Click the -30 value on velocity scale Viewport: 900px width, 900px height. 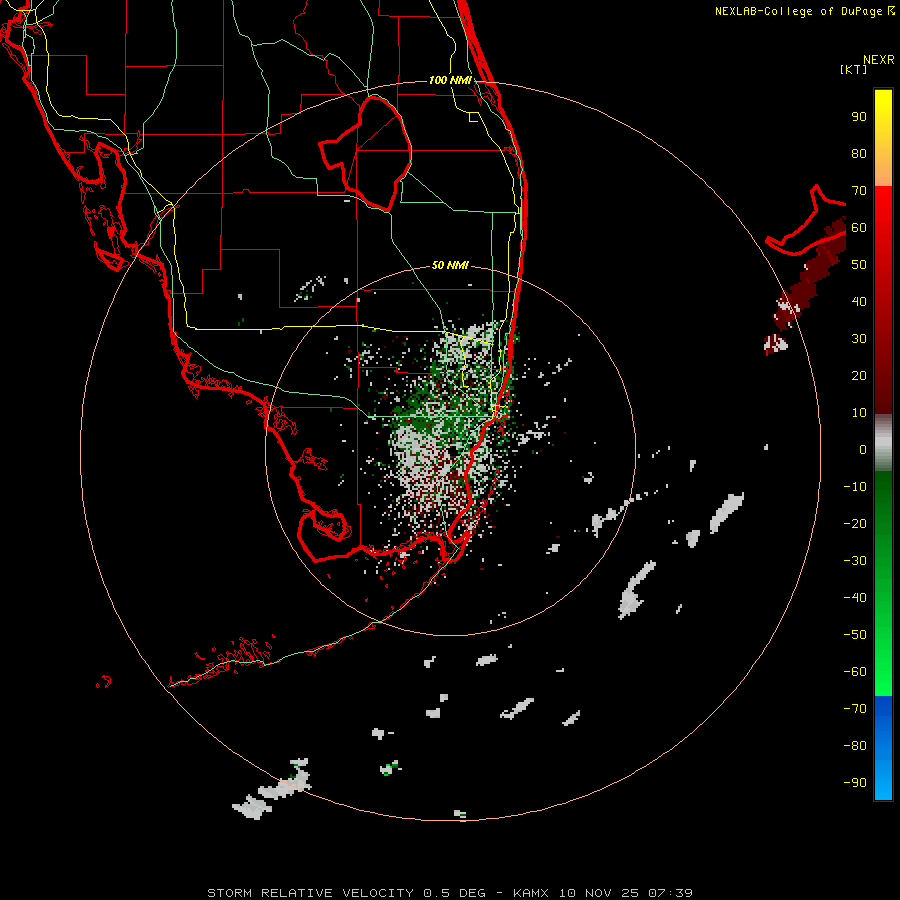tap(855, 561)
